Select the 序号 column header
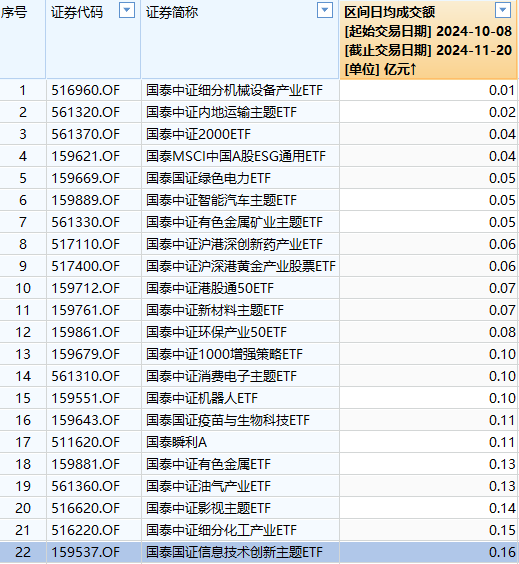This screenshot has height=564, width=519. pyautogui.click(x=14, y=13)
